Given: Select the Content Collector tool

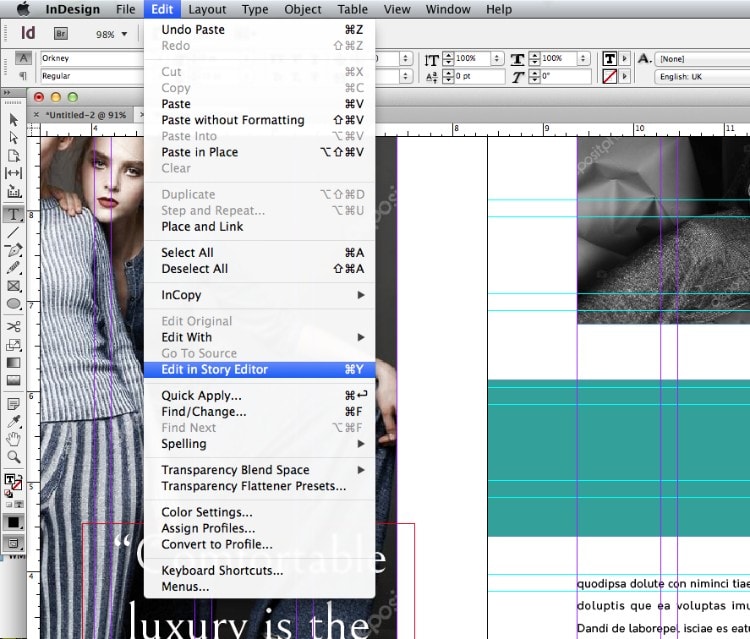Looking at the screenshot, I should pyautogui.click(x=13, y=192).
